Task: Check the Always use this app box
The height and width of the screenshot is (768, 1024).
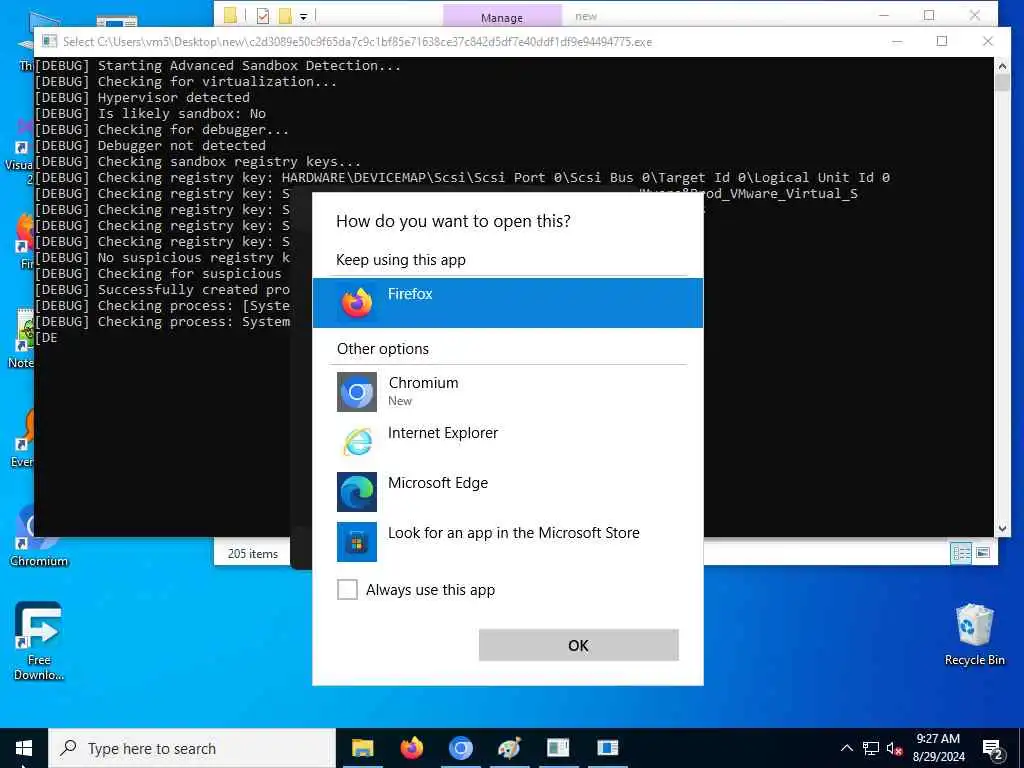Action: [x=347, y=589]
